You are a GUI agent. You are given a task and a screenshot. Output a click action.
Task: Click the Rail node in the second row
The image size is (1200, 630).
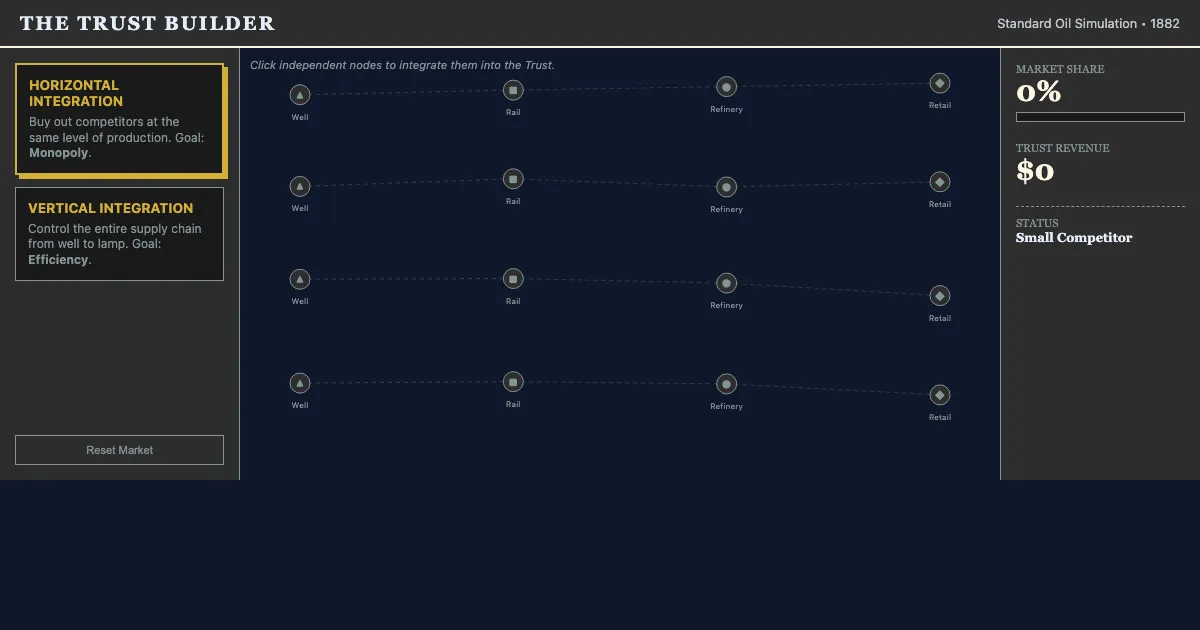[x=513, y=179]
